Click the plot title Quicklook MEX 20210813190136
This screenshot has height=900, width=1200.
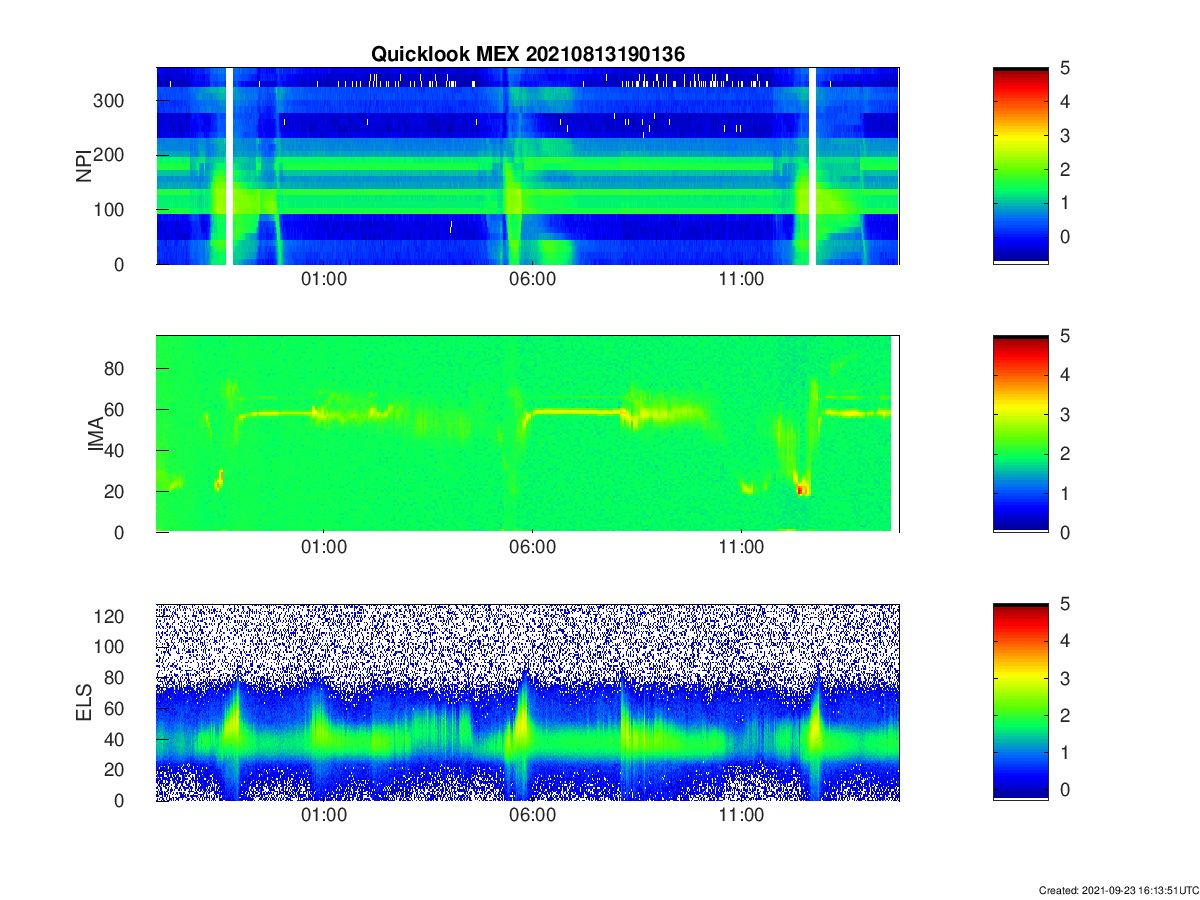[528, 54]
